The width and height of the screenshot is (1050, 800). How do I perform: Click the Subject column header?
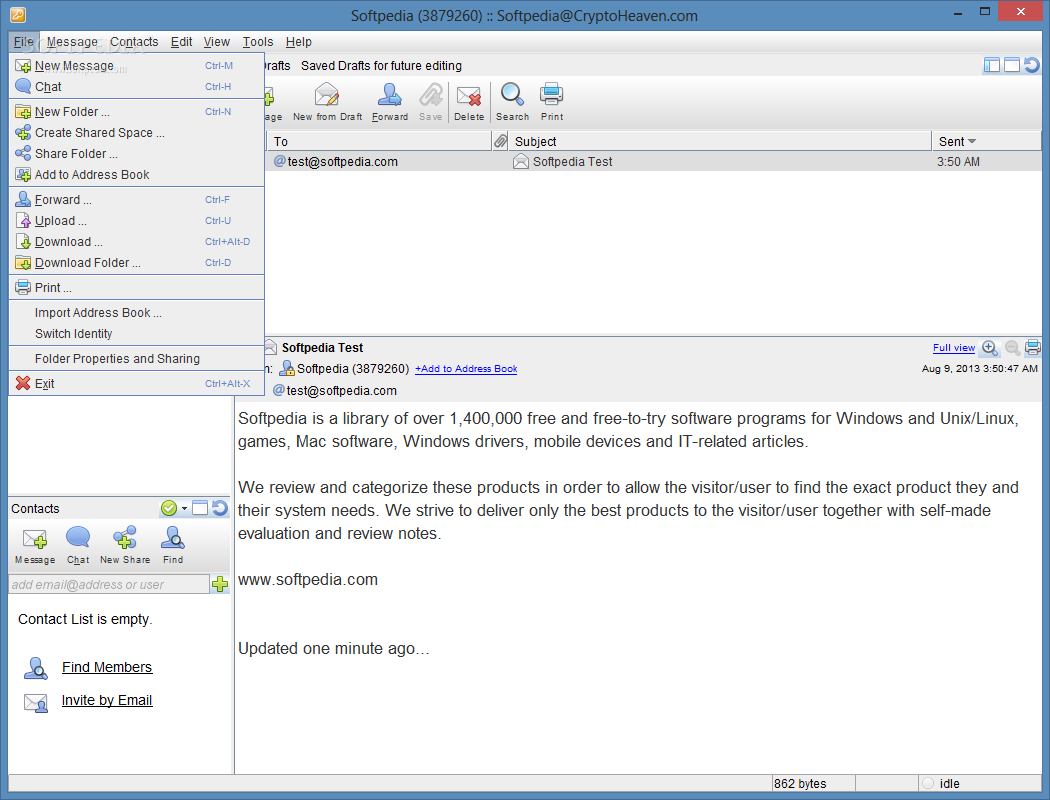[720, 141]
